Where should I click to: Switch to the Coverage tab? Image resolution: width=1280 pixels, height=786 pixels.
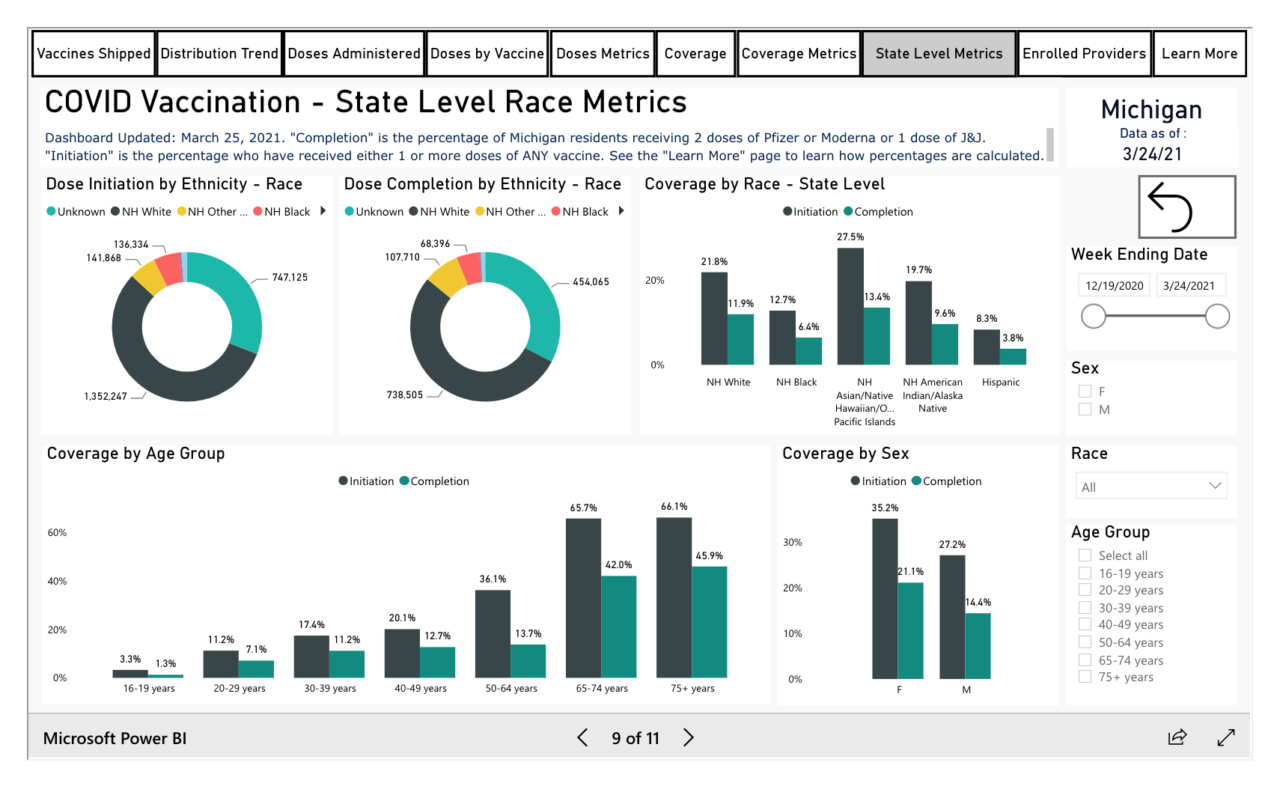click(695, 53)
